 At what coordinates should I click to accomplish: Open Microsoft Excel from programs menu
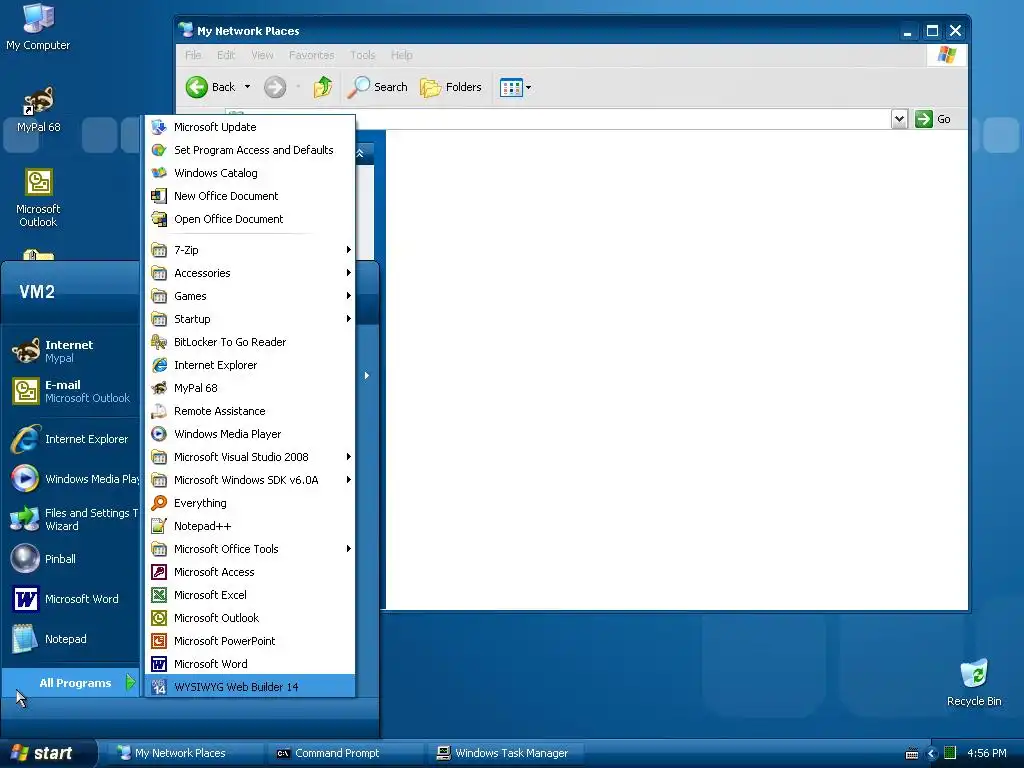point(250,595)
